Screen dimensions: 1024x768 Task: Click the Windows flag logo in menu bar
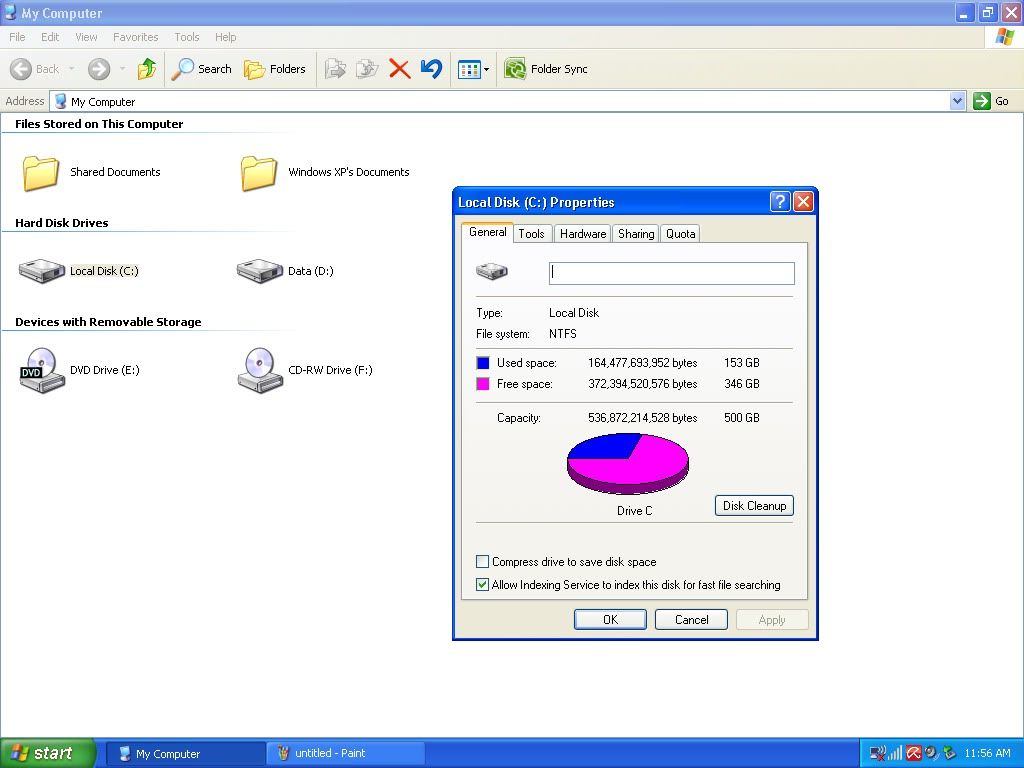pos(1004,37)
